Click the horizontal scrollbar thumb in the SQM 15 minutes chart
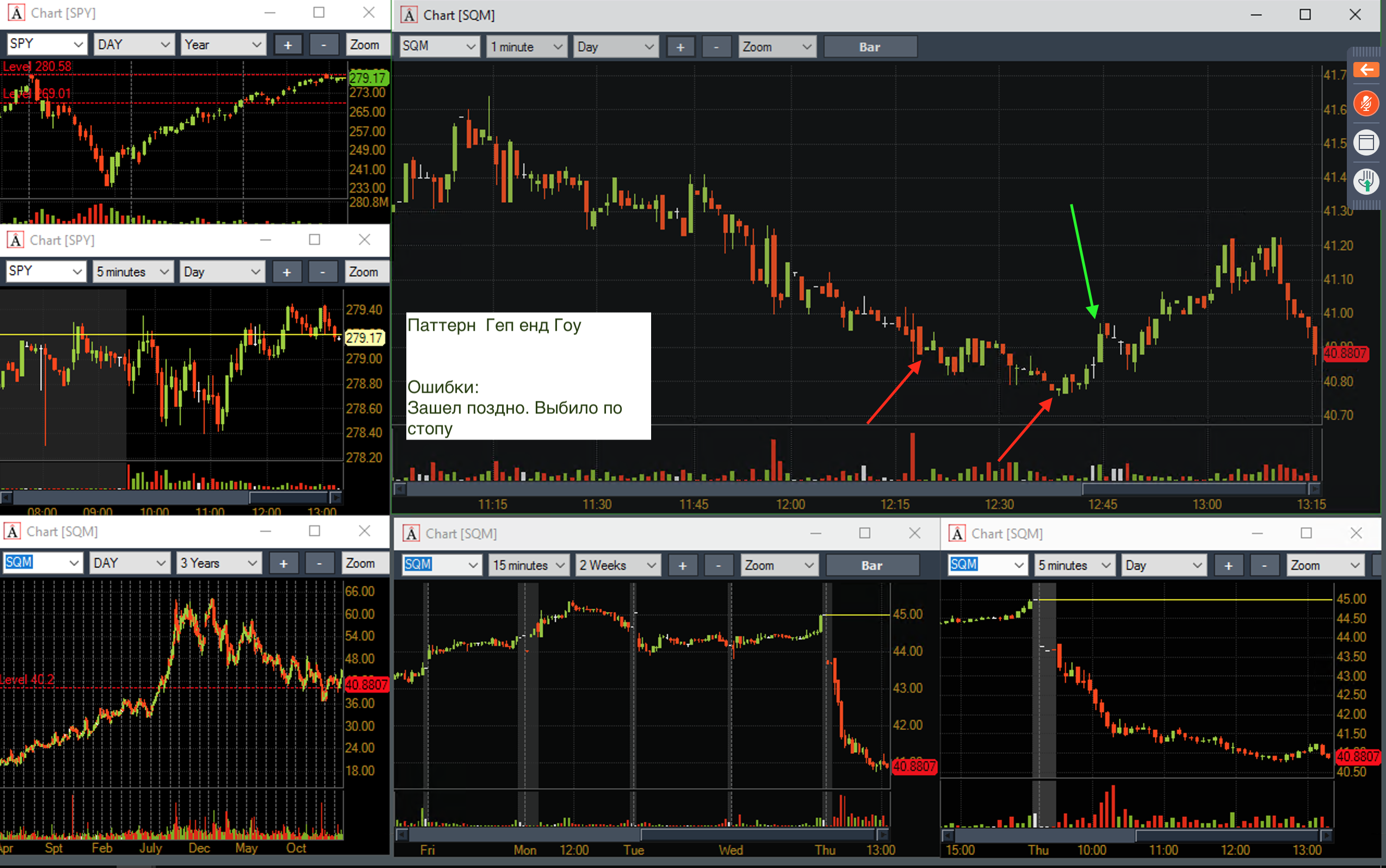The width and height of the screenshot is (1386, 868). 759,835
